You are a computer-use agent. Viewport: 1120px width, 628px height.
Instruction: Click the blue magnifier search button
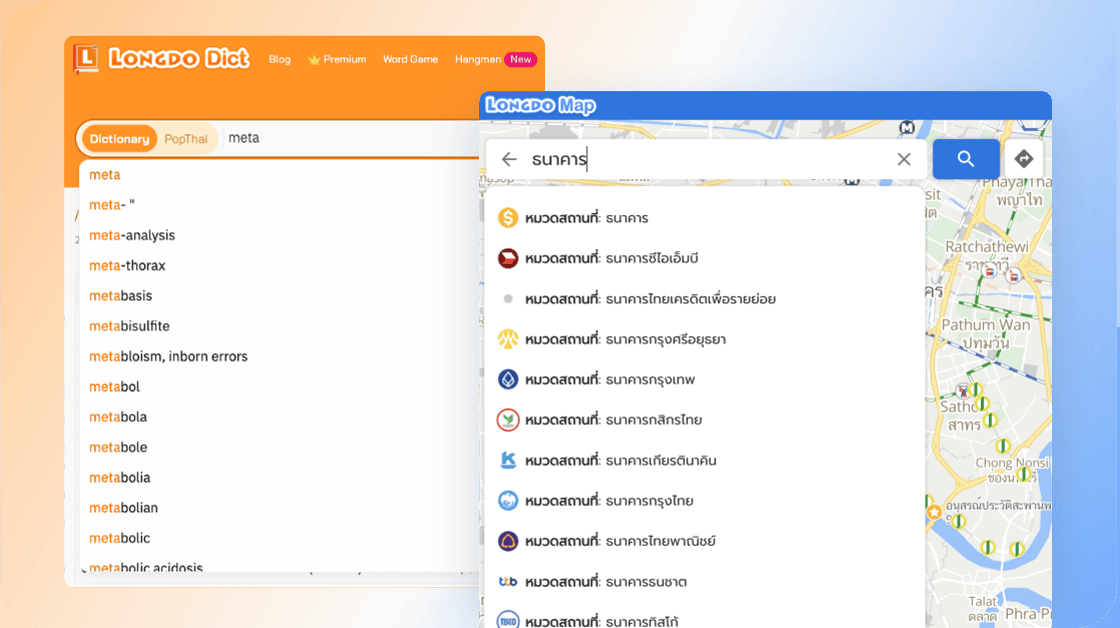click(x=966, y=159)
